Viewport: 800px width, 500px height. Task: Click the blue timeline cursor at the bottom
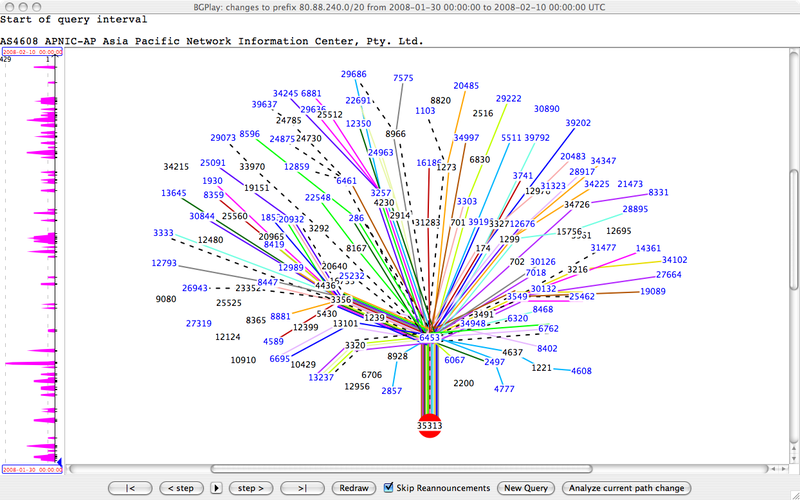pyautogui.click(x=58, y=461)
